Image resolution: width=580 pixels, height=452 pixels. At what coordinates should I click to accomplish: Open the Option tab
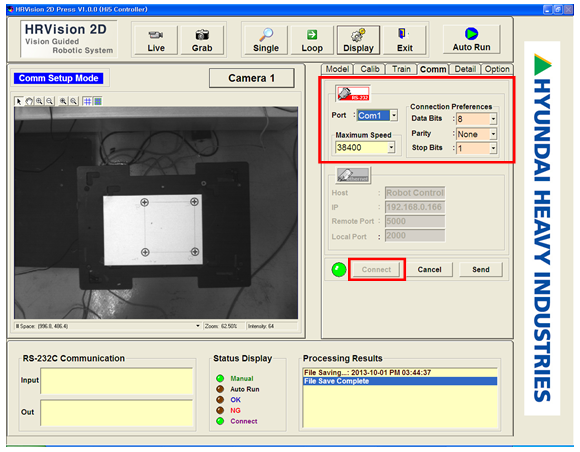pos(497,69)
